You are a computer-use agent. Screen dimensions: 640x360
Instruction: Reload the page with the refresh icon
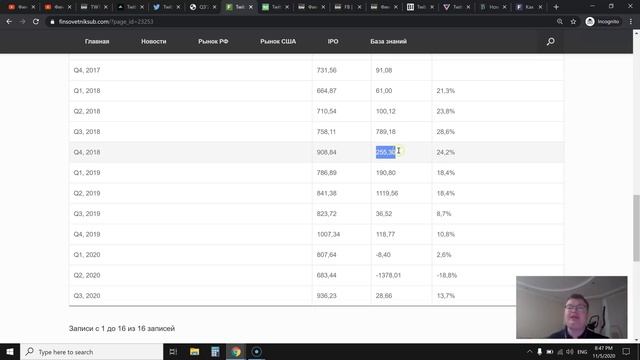36,22
